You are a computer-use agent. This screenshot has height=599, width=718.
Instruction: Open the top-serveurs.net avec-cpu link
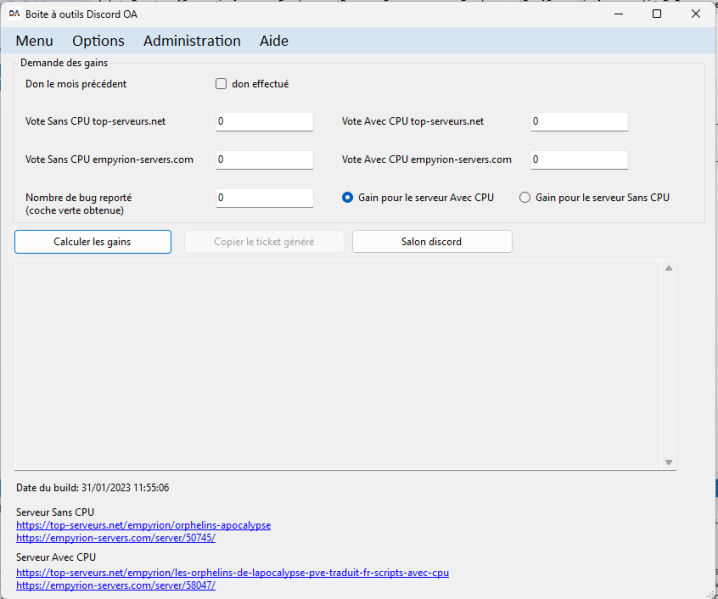click(x=233, y=573)
